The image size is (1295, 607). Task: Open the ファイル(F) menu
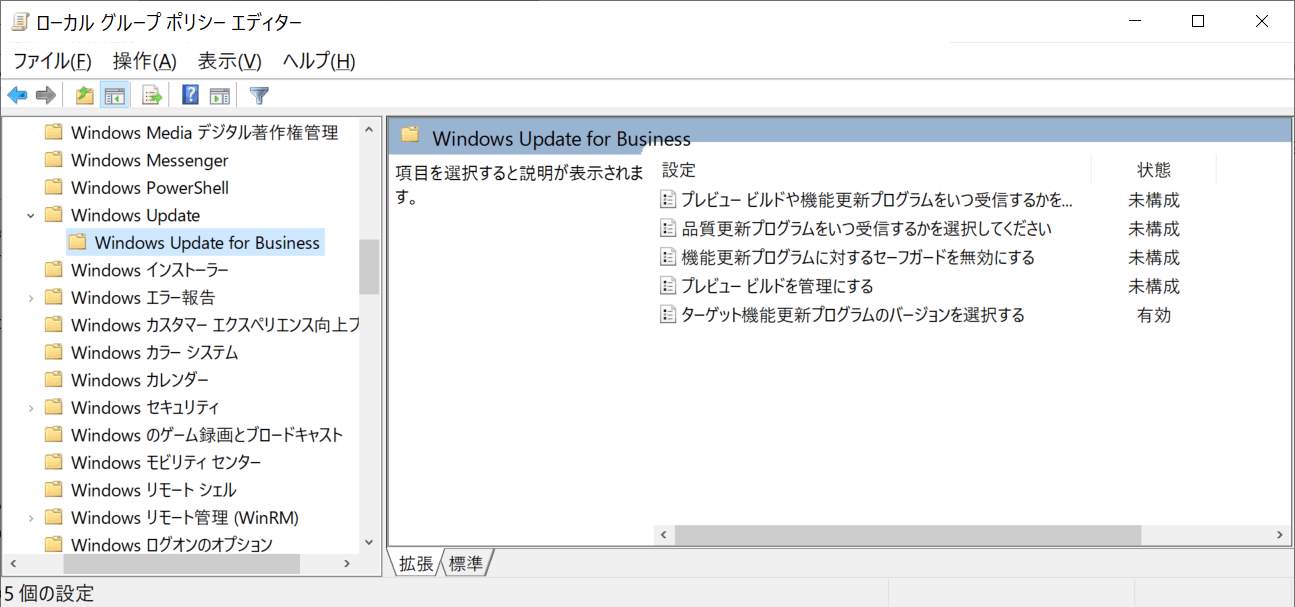52,61
